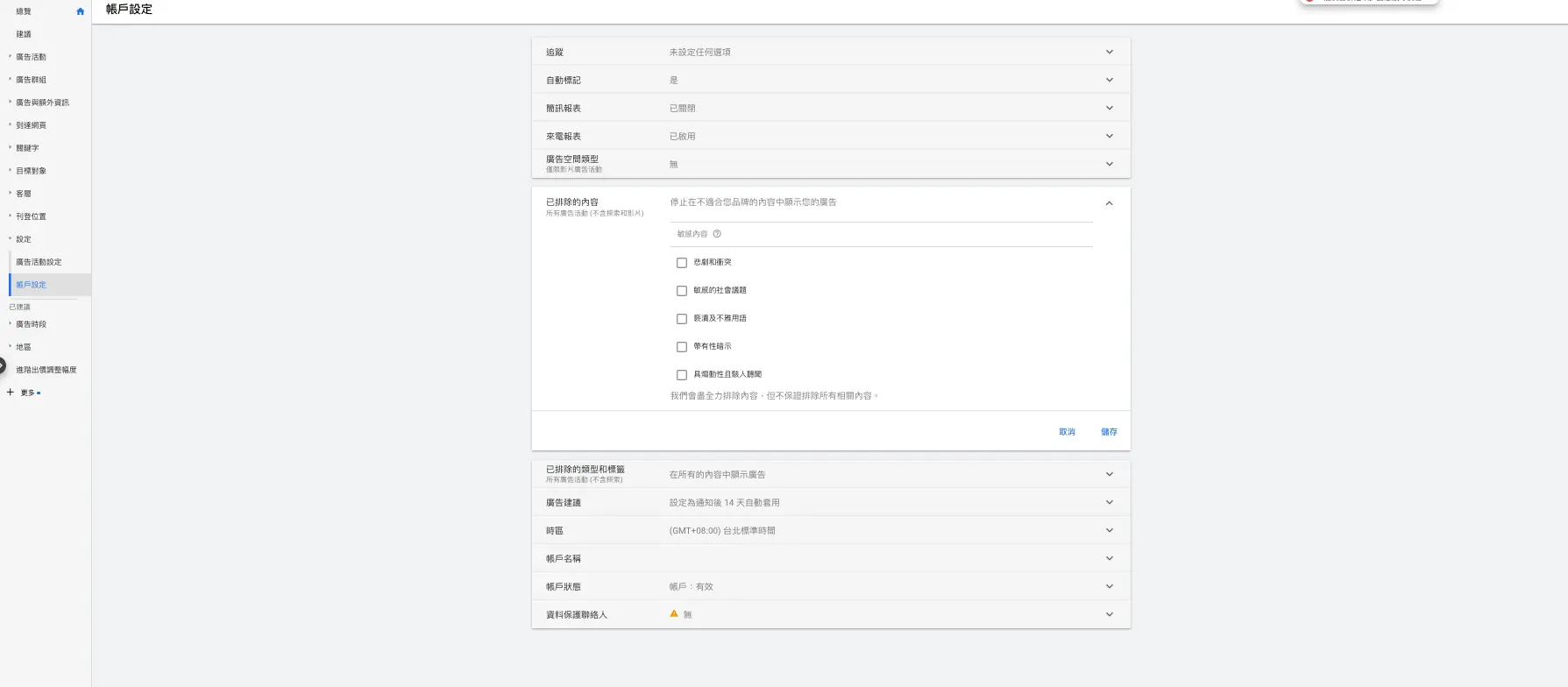Viewport: 1568px width, 687px height.
Task: Click the blue home icon beside 總覽
Action: tap(81, 11)
